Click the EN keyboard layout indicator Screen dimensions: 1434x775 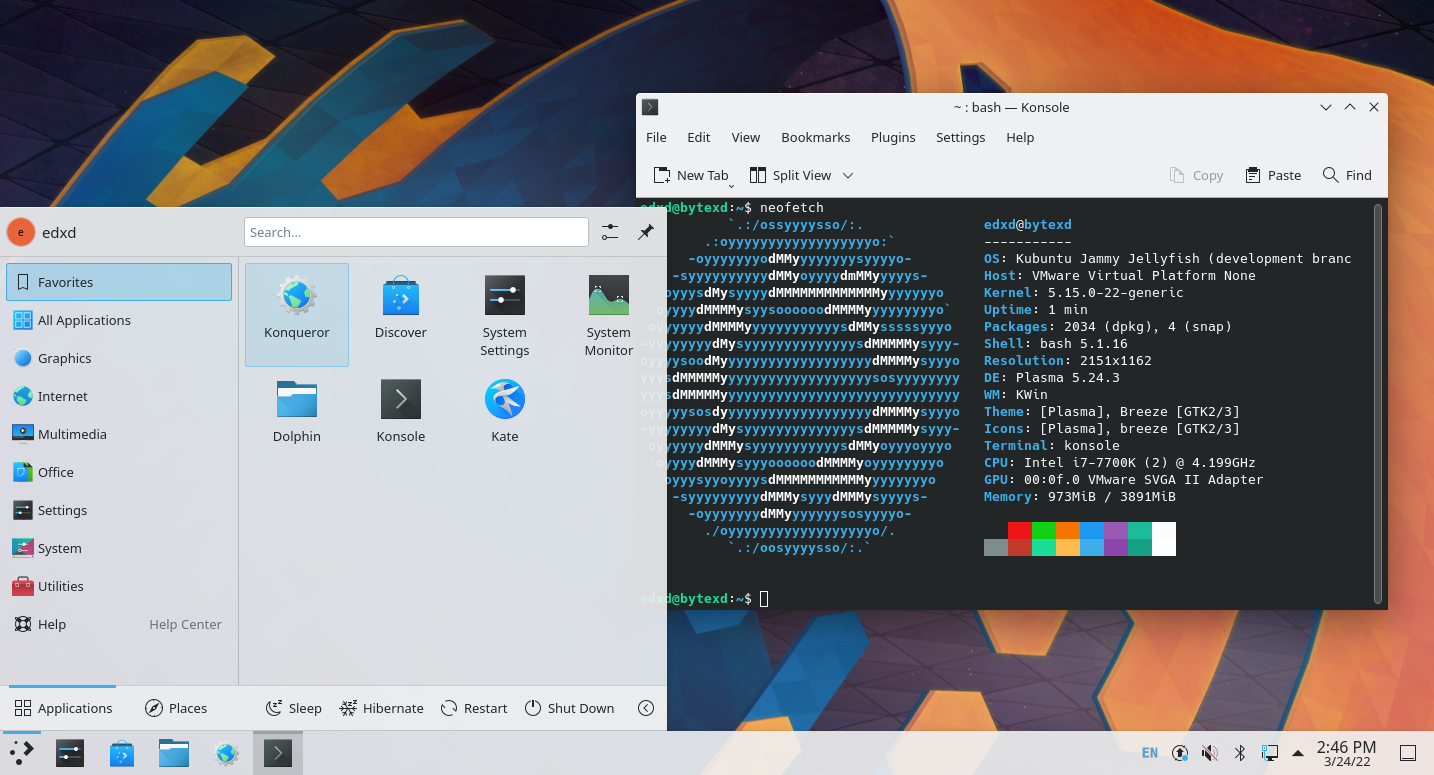[1150, 753]
